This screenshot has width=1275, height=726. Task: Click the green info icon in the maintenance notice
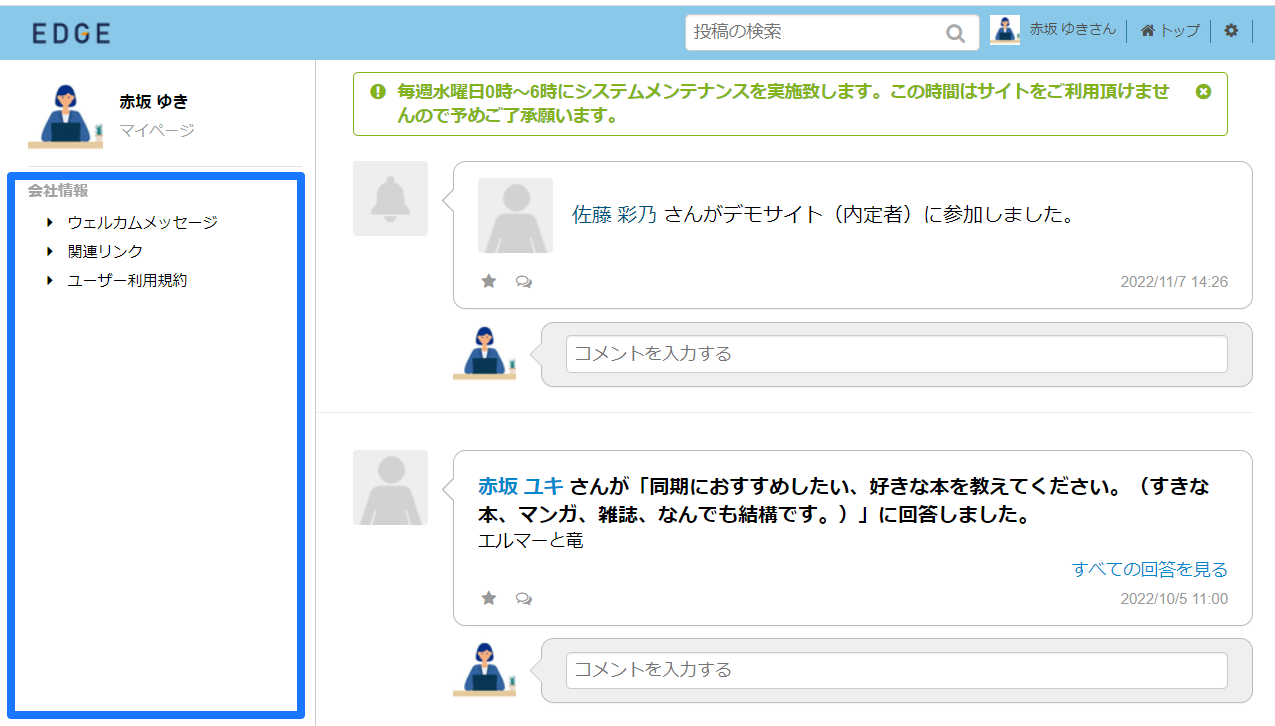pos(378,91)
